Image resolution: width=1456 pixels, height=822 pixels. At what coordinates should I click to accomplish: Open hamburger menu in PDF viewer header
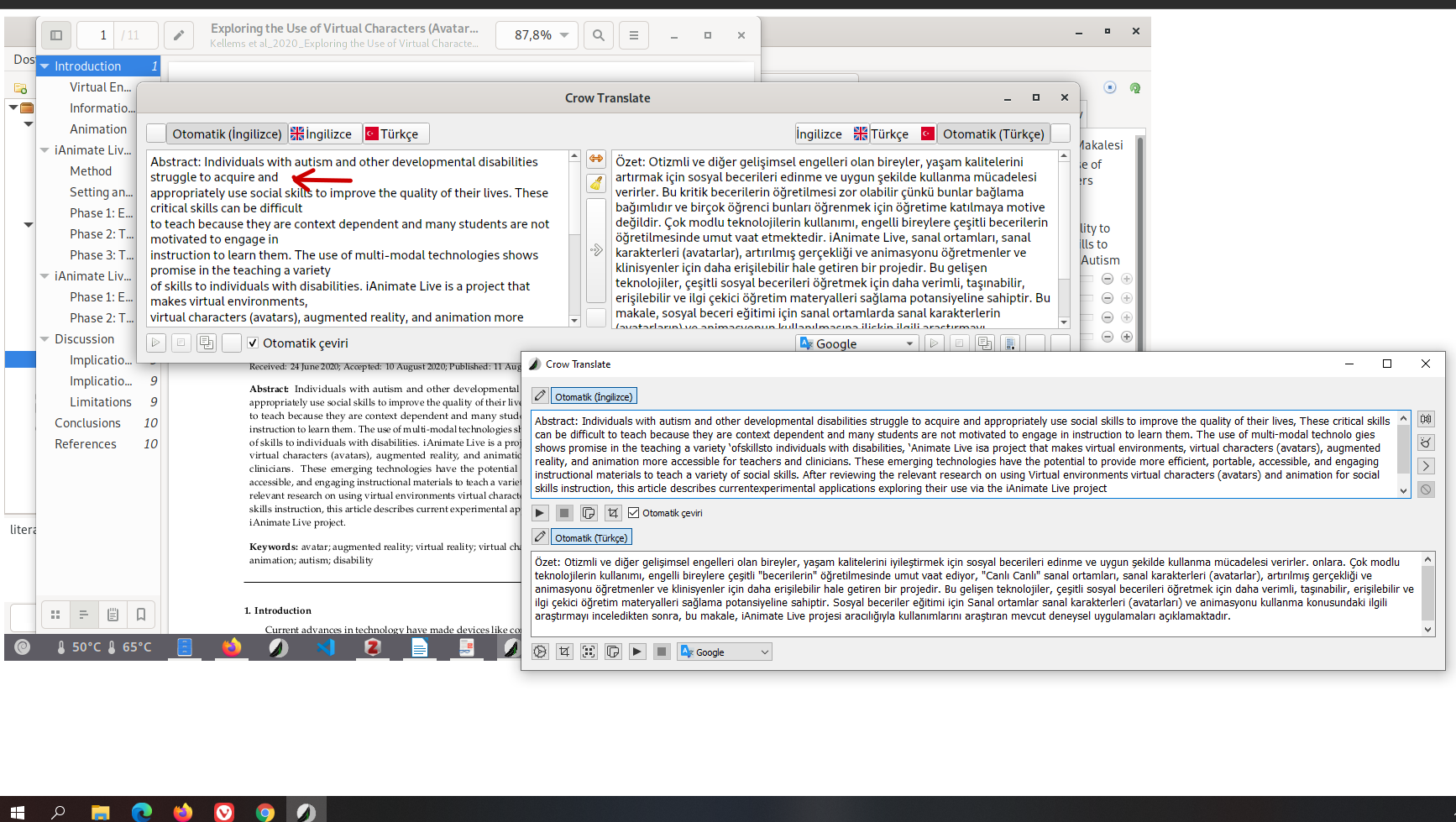point(634,35)
